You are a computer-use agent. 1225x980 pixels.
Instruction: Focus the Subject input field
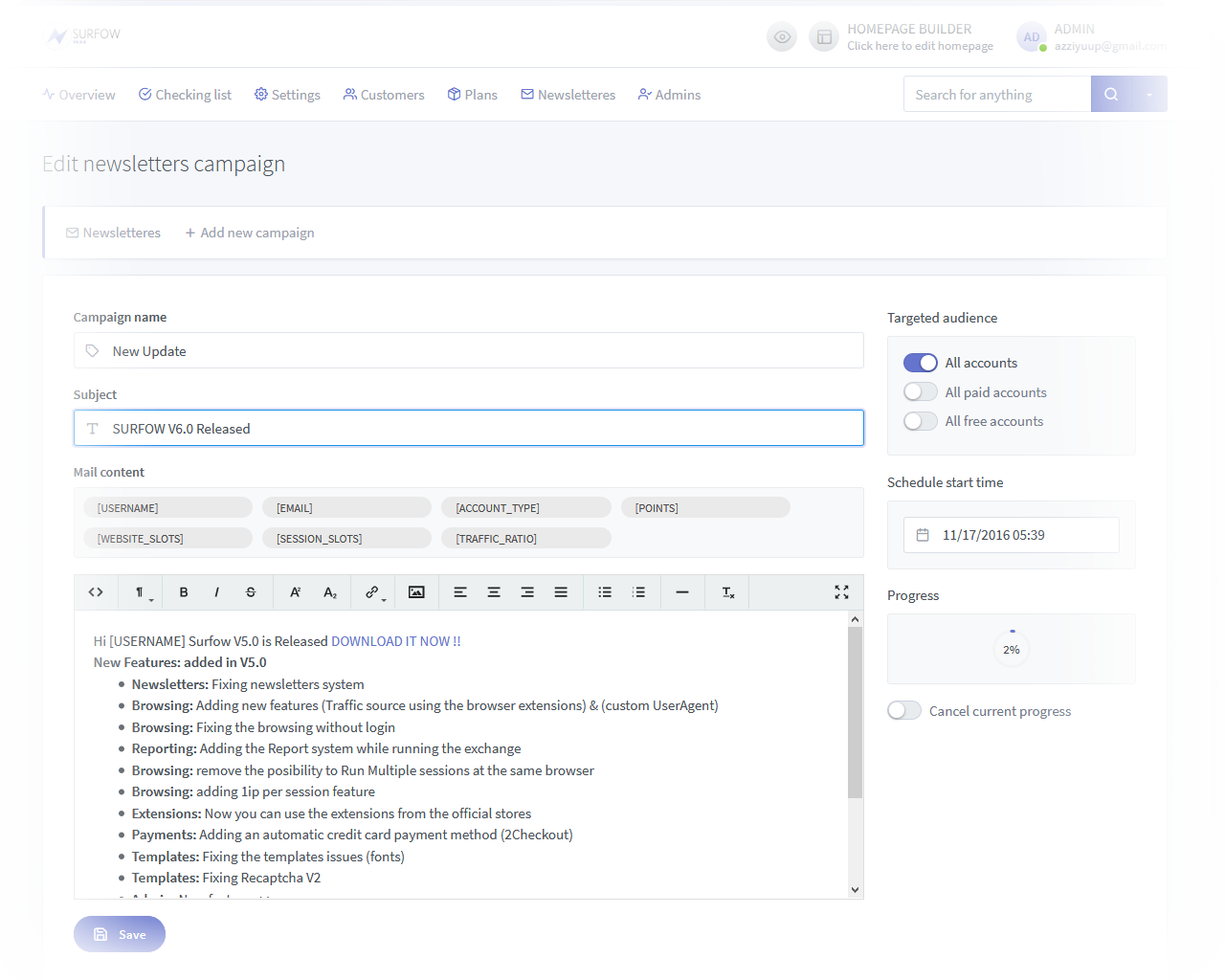pos(469,428)
